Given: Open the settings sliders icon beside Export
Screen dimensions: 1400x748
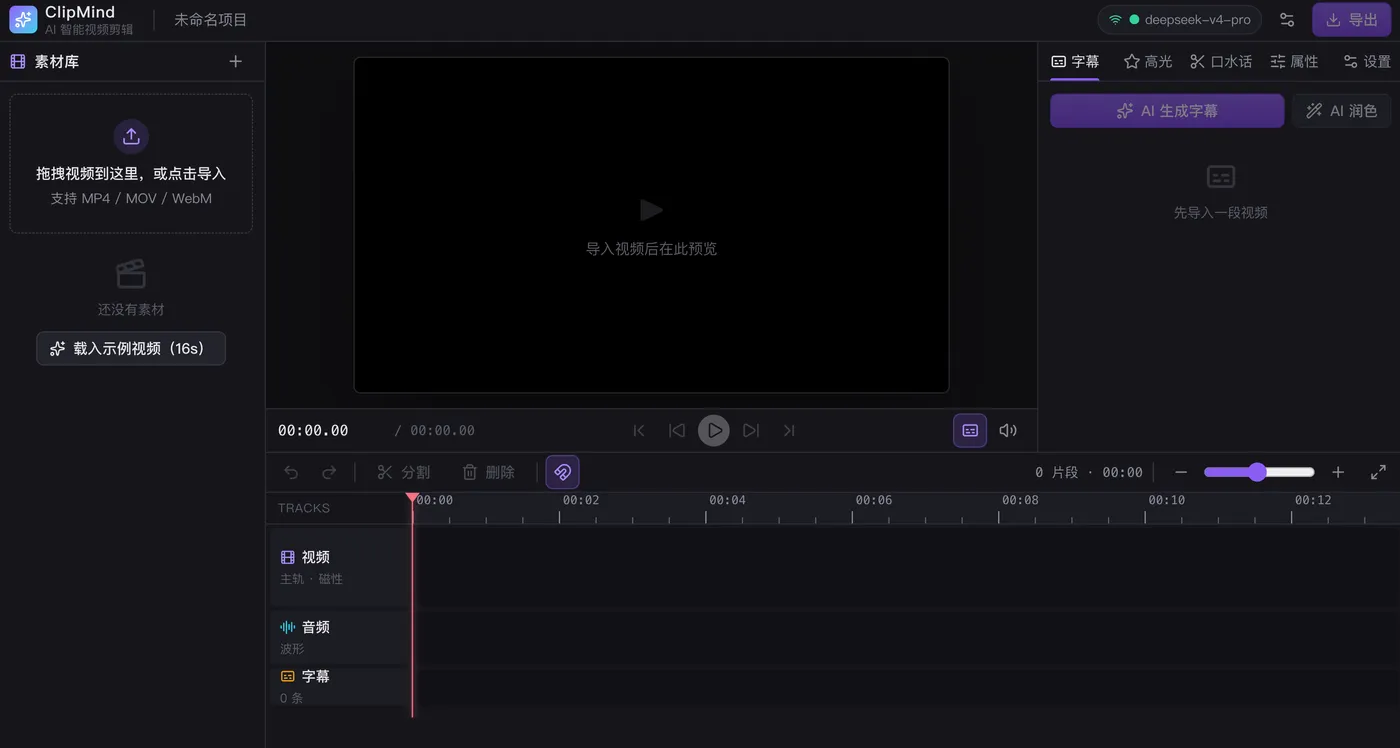Looking at the screenshot, I should click(1287, 20).
